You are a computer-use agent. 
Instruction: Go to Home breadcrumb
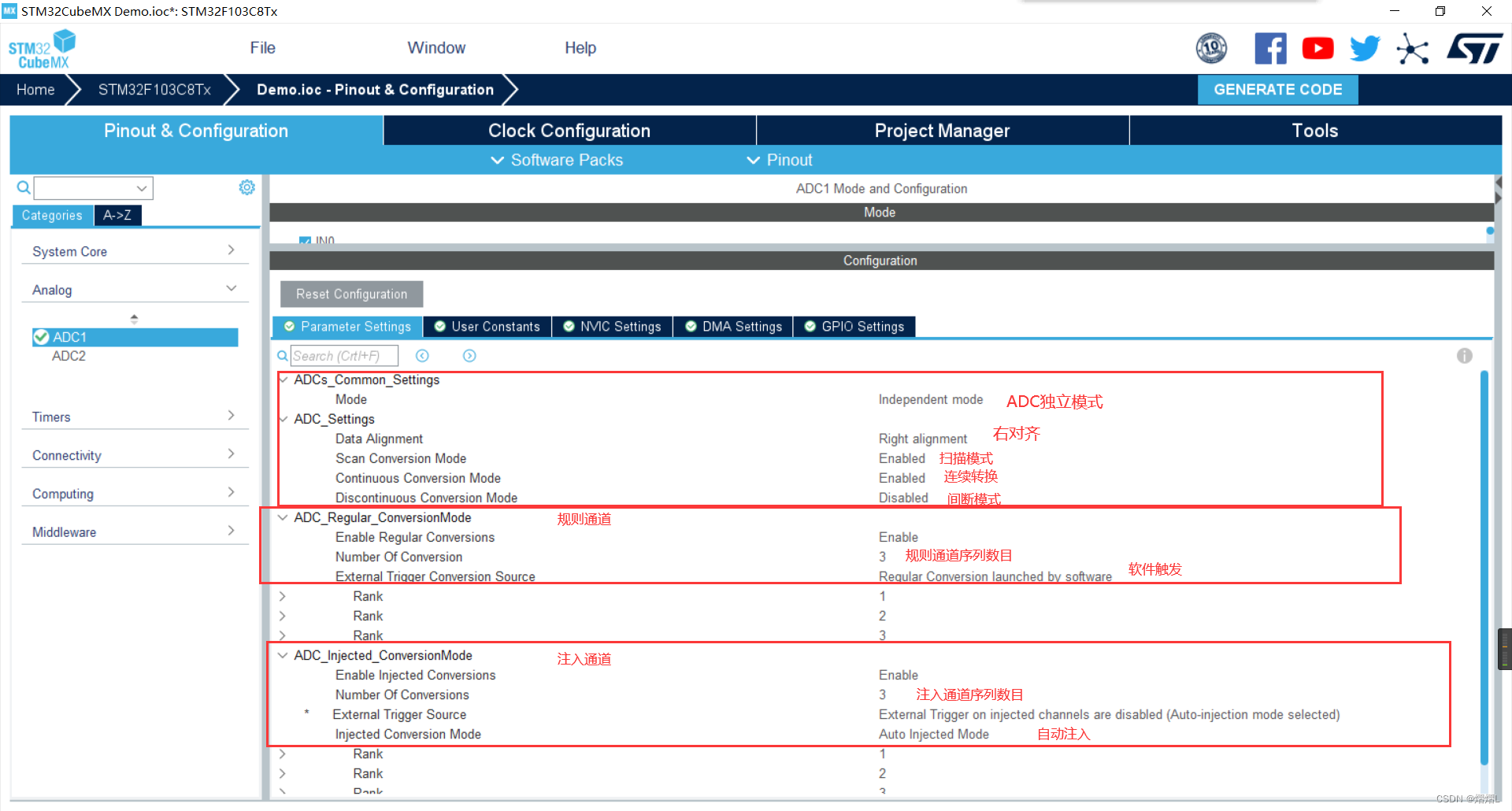(x=35, y=90)
